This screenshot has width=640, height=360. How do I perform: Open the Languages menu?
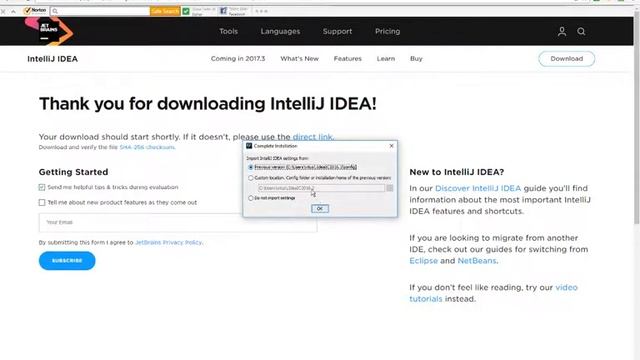pyautogui.click(x=280, y=31)
